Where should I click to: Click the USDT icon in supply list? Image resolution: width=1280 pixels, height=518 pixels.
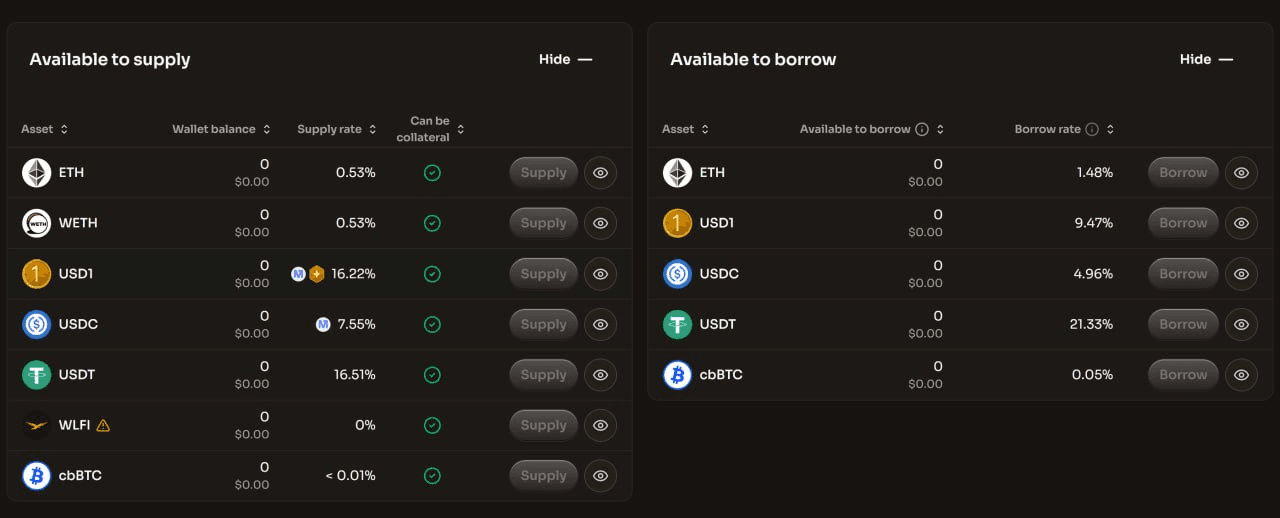[37, 375]
